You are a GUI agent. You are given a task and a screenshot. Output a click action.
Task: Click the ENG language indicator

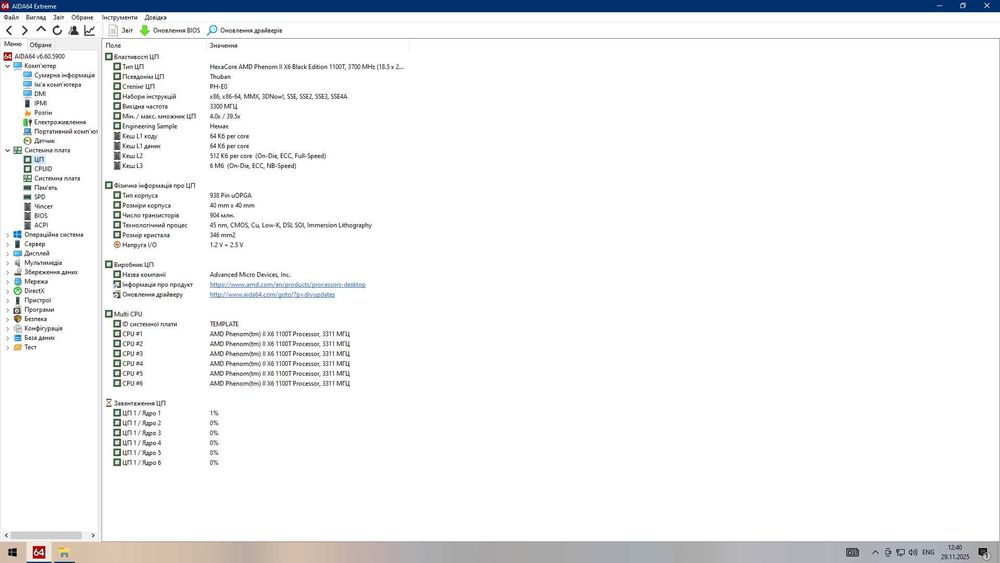[928, 552]
